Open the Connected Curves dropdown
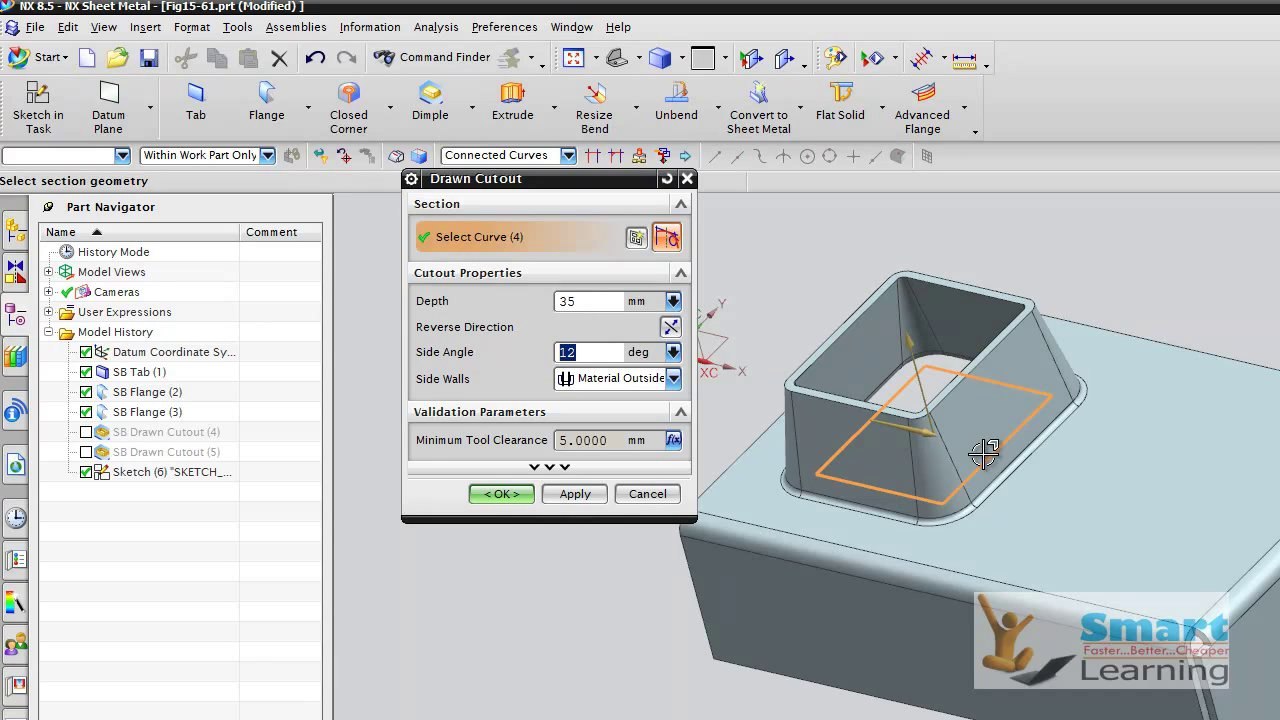1280x720 pixels. coord(568,156)
